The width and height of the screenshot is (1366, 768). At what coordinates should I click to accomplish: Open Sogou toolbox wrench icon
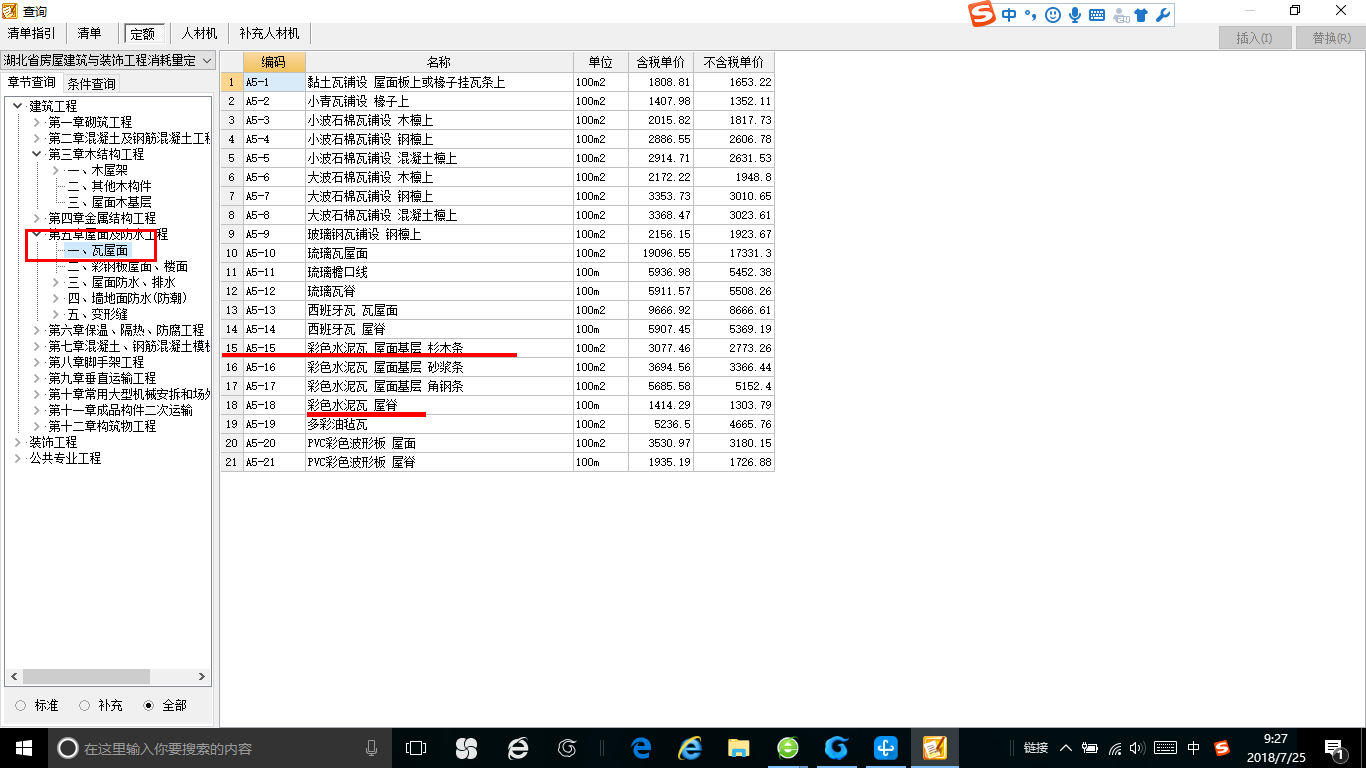tap(1162, 15)
